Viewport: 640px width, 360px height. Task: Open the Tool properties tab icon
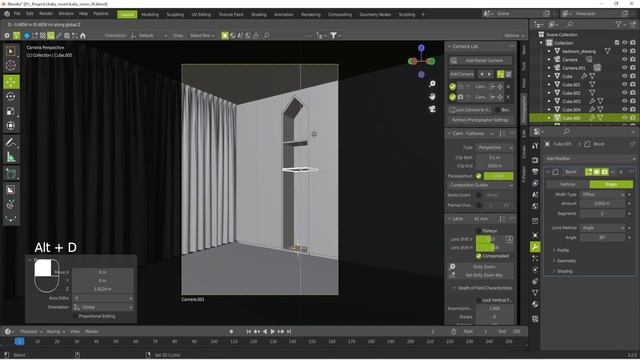click(x=535, y=146)
